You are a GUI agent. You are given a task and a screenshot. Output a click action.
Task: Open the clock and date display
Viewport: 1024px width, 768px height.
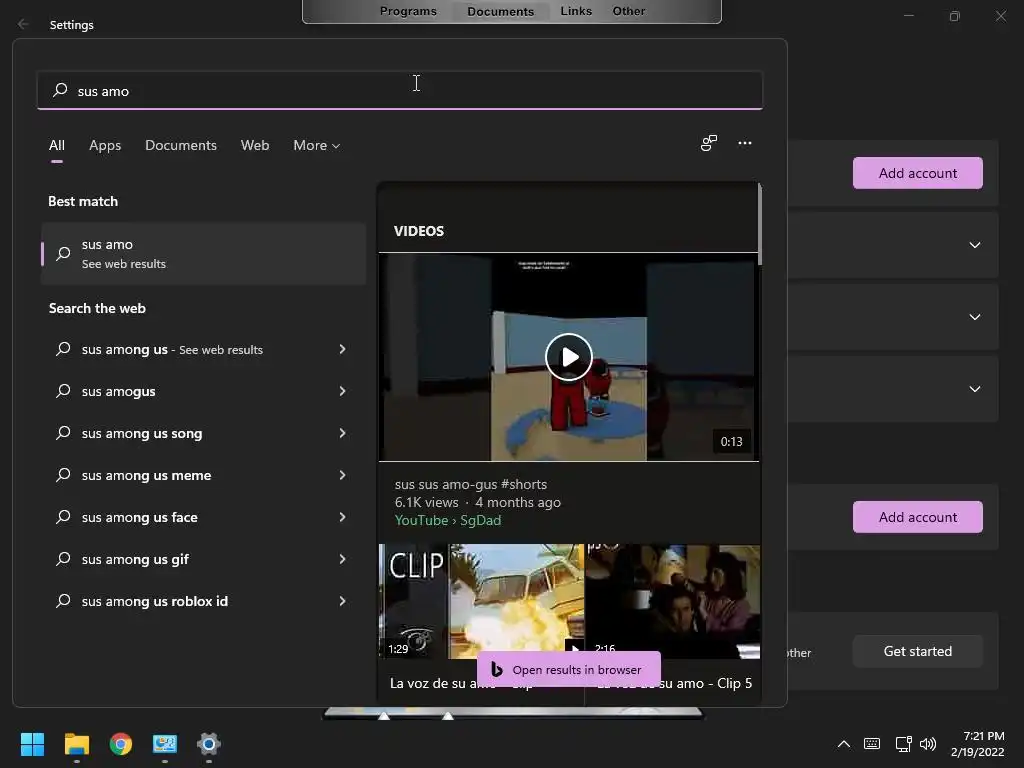[x=978, y=744]
